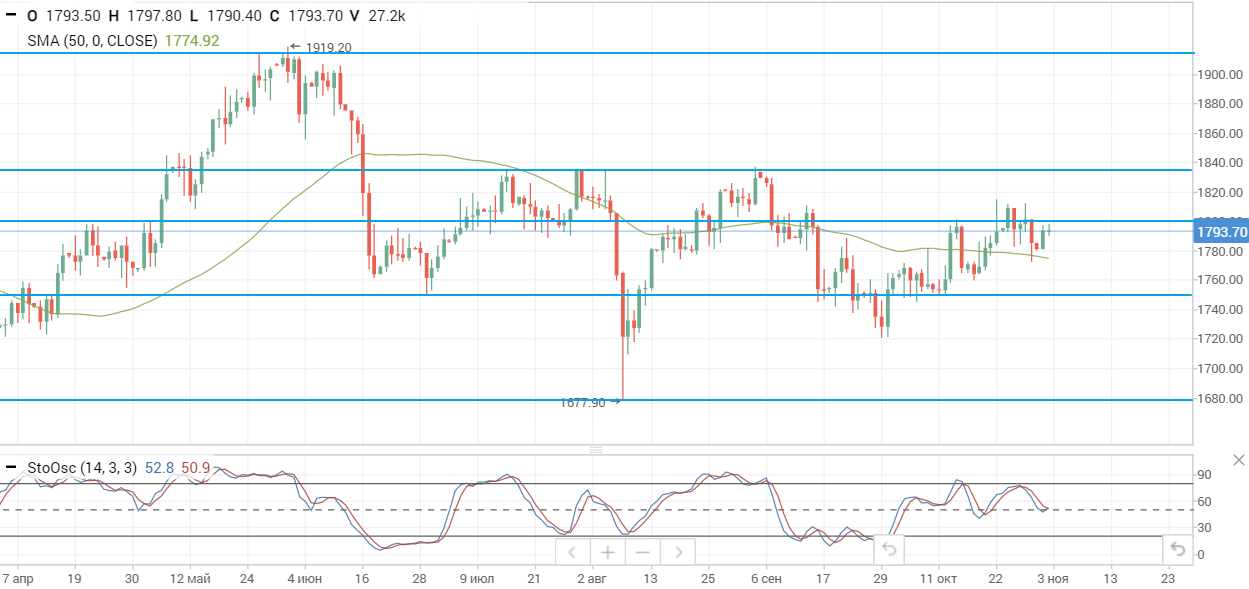Click the date label 11 окт
1249x589 pixels.
(x=939, y=579)
